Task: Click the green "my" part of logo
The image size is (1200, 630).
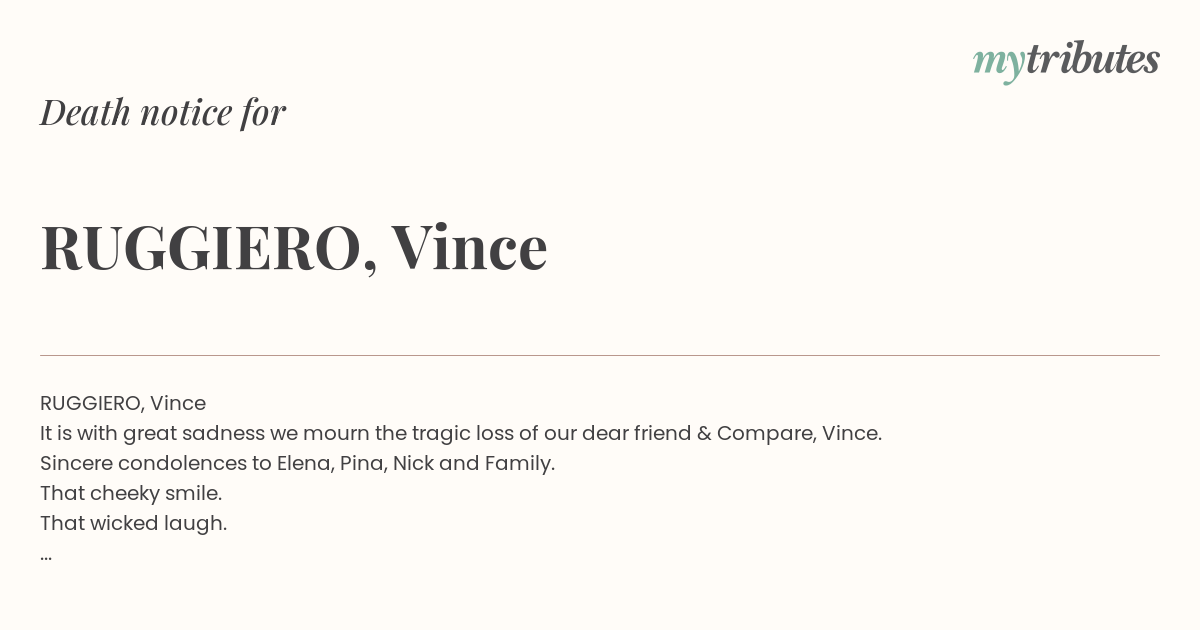Action: coord(999,62)
